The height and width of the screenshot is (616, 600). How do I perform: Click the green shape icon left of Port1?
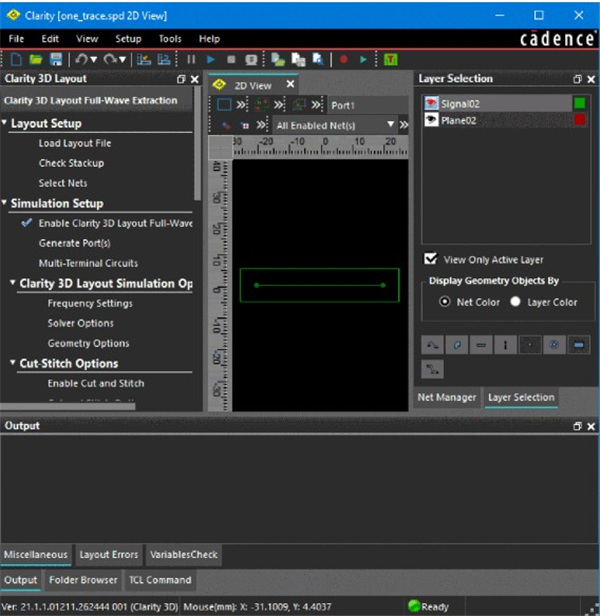point(299,105)
